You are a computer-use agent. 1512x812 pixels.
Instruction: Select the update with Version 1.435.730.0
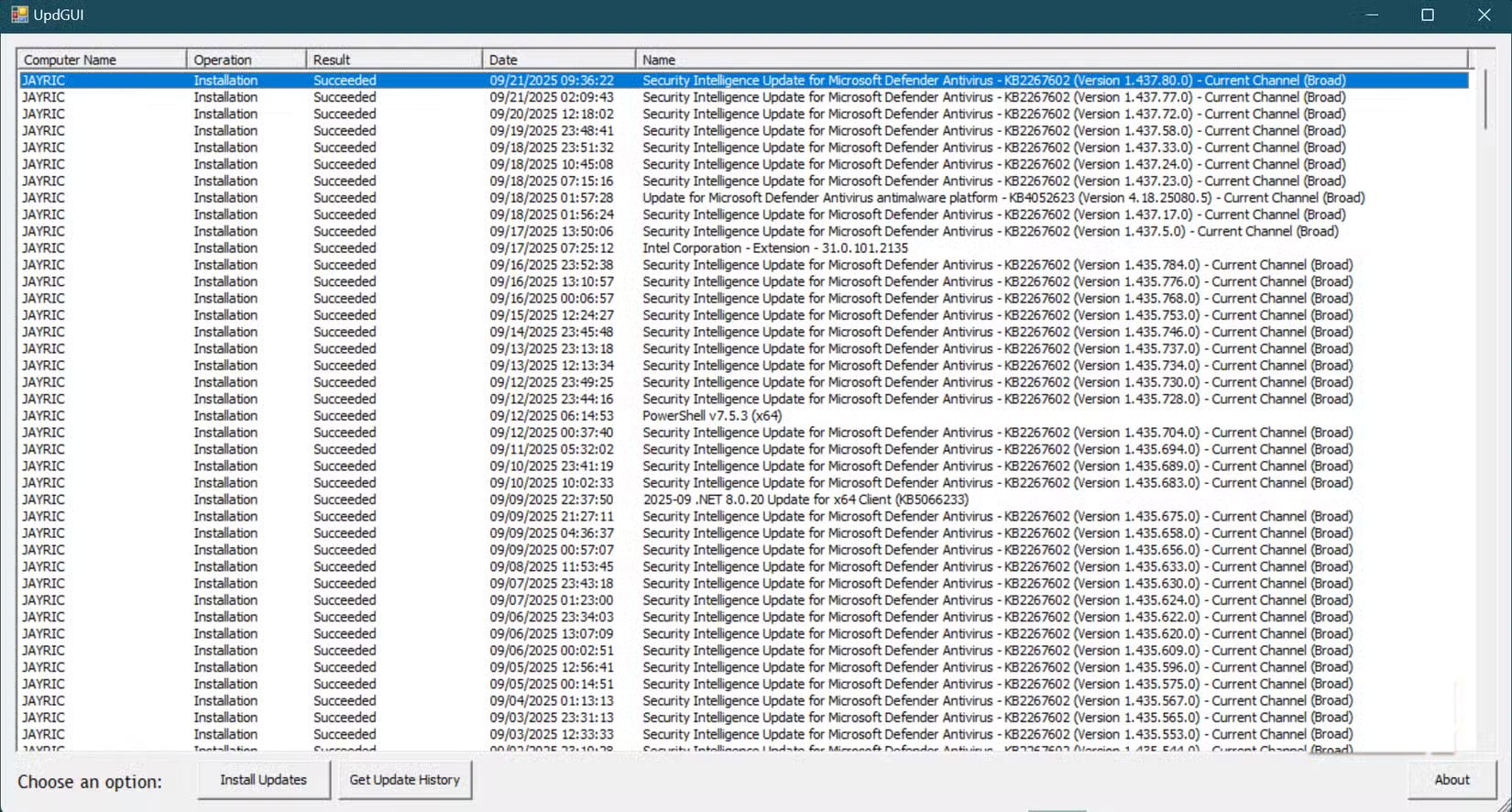[x=743, y=382]
